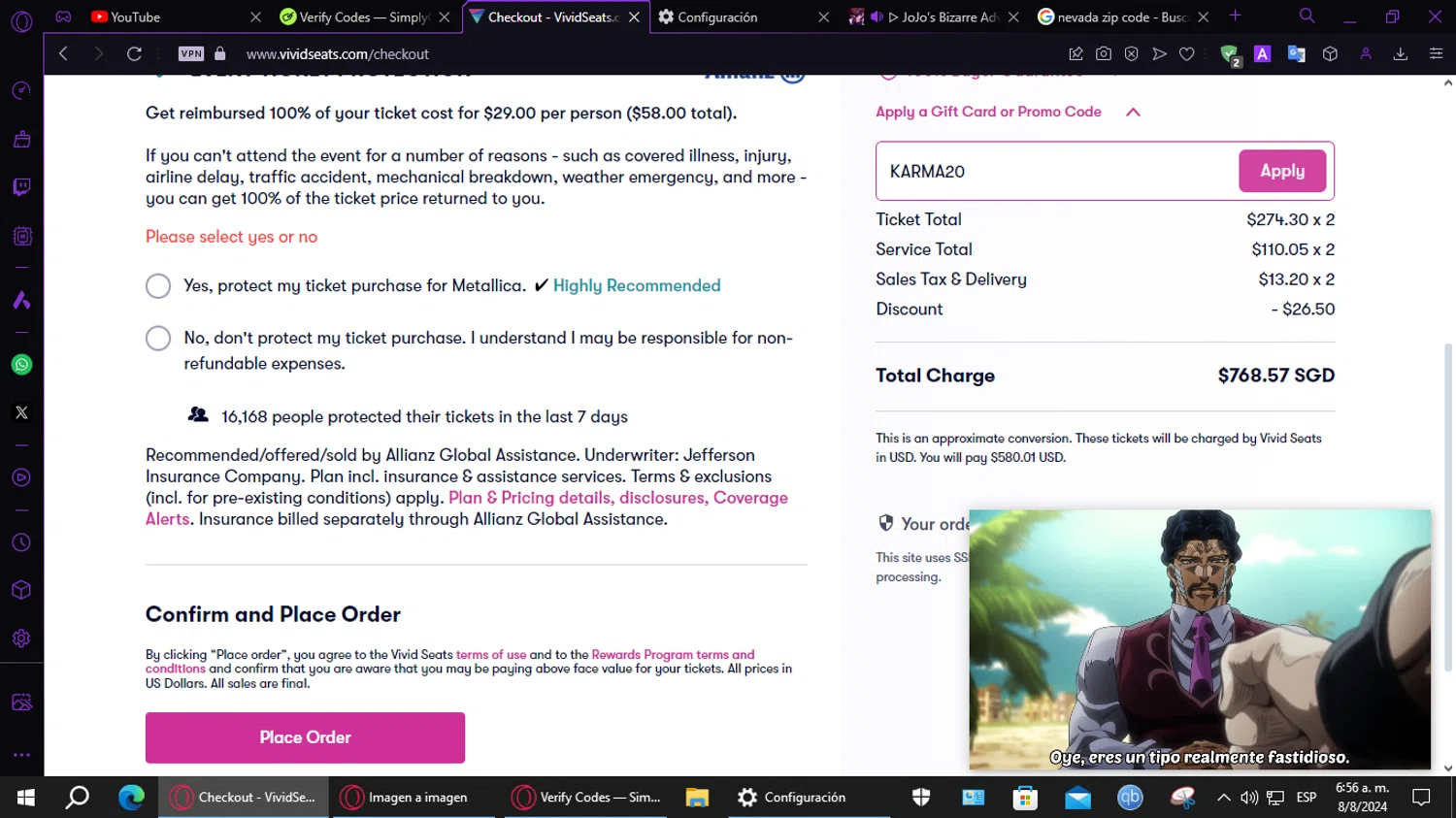Image resolution: width=1456 pixels, height=818 pixels.
Task: Open Microsoft Store from taskbar
Action: [x=1025, y=798]
